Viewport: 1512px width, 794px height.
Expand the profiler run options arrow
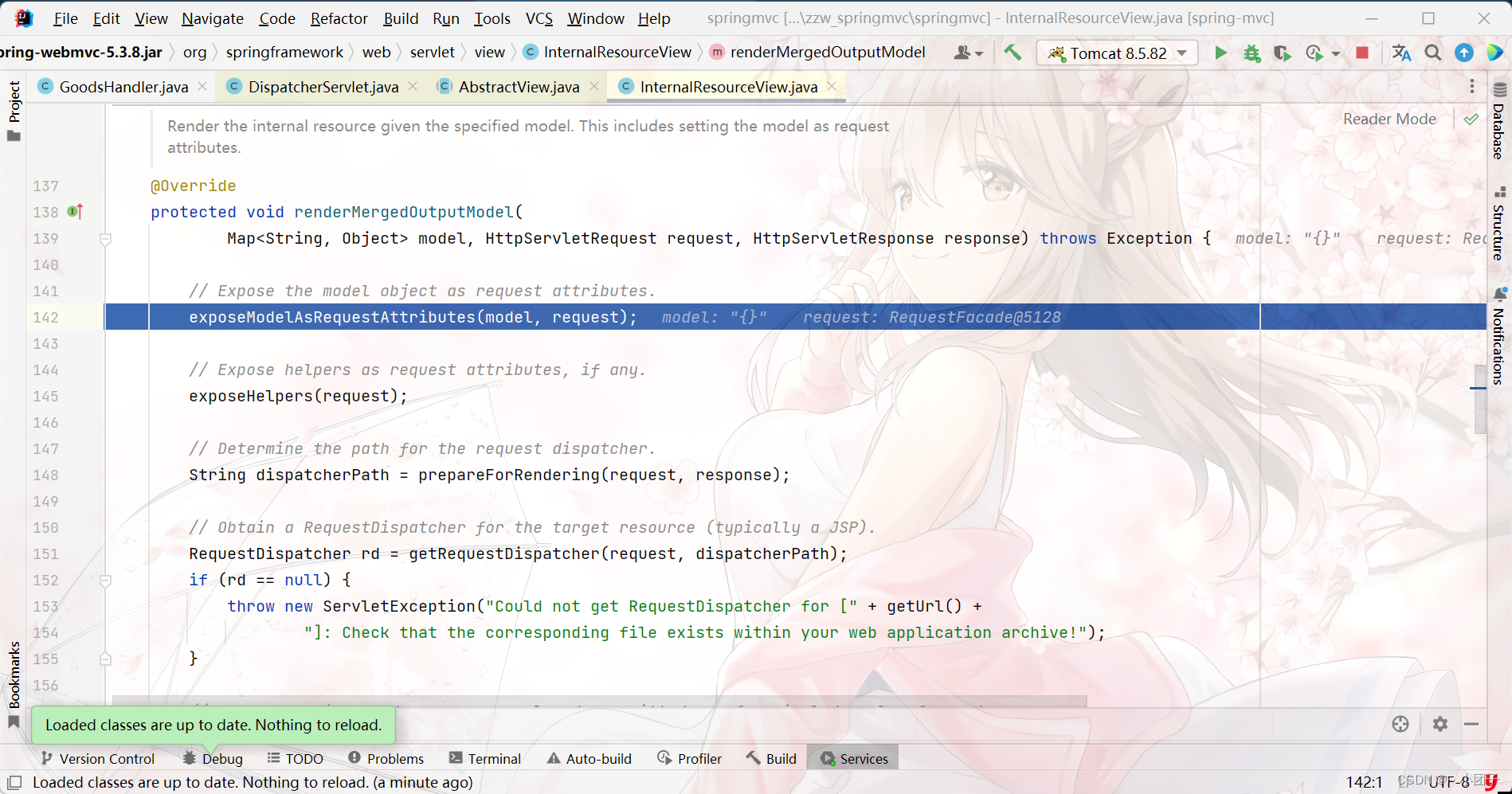[x=1336, y=54]
